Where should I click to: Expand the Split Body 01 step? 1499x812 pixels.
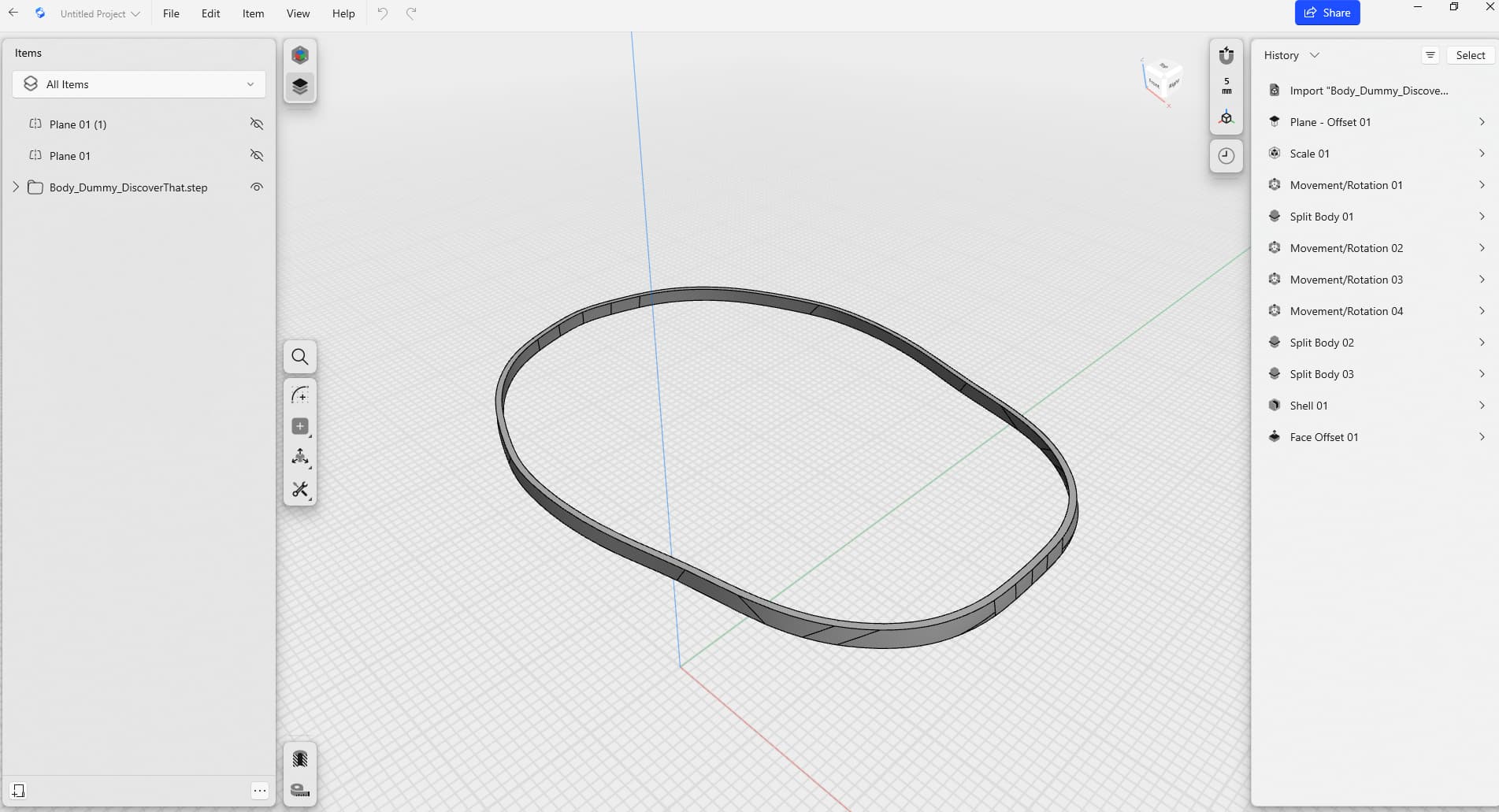pyautogui.click(x=1482, y=217)
